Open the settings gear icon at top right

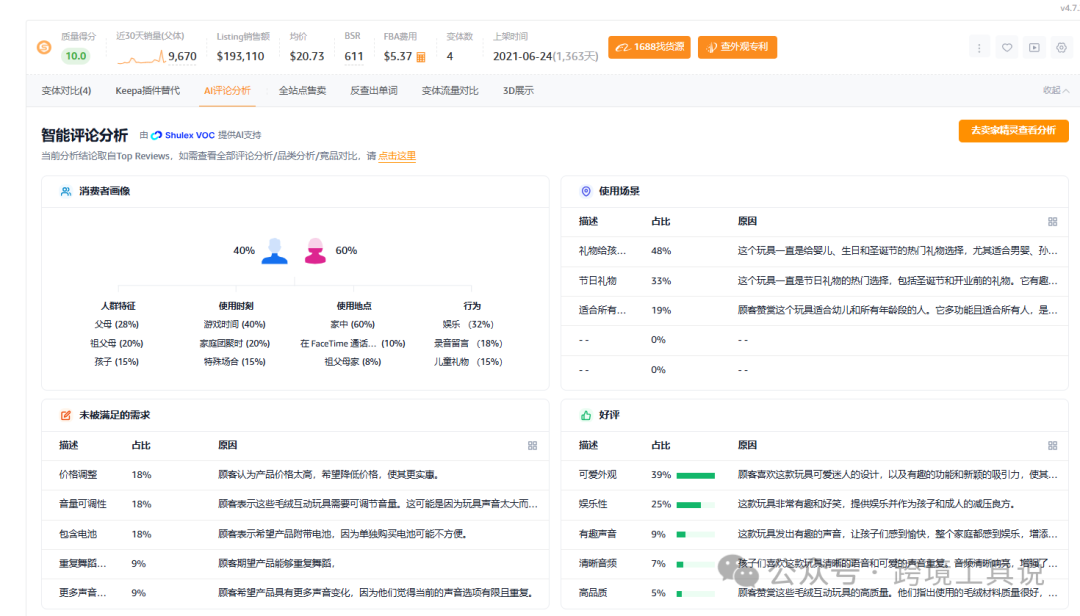point(1061,48)
